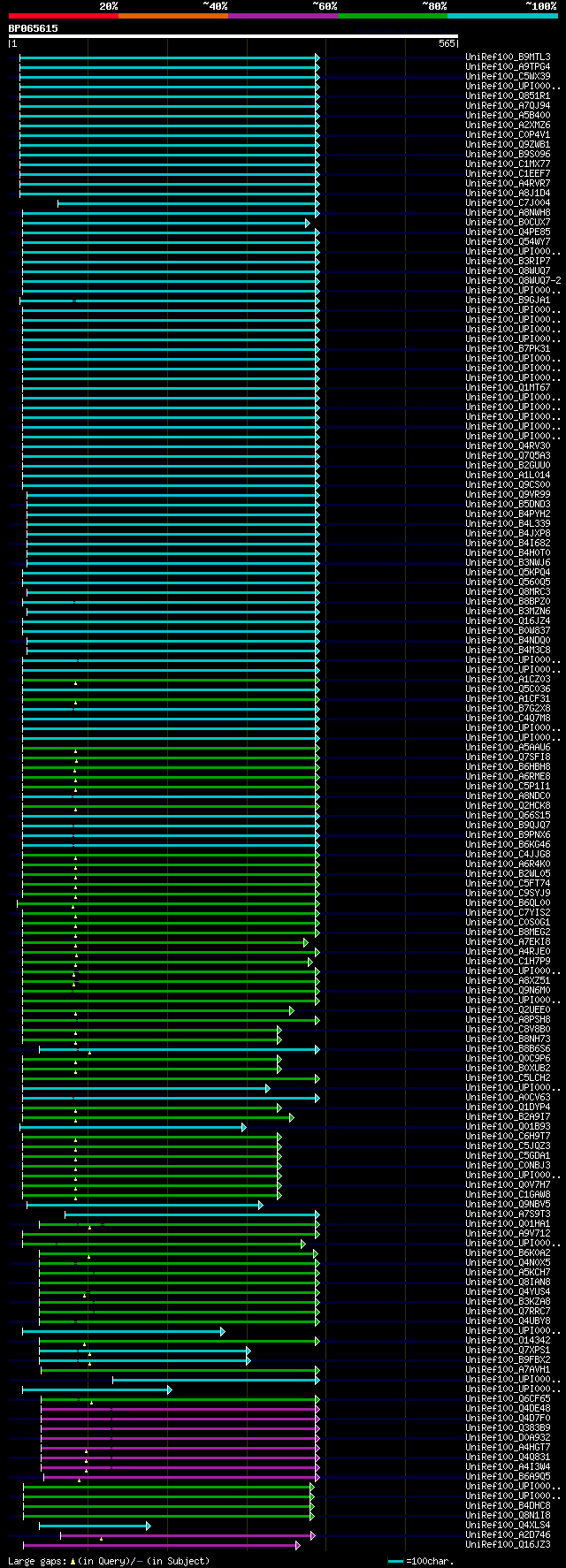Click the UniRef100_Q9VR99 label
Image resolution: width=566 pixels, height=1568 pixels.
(508, 495)
